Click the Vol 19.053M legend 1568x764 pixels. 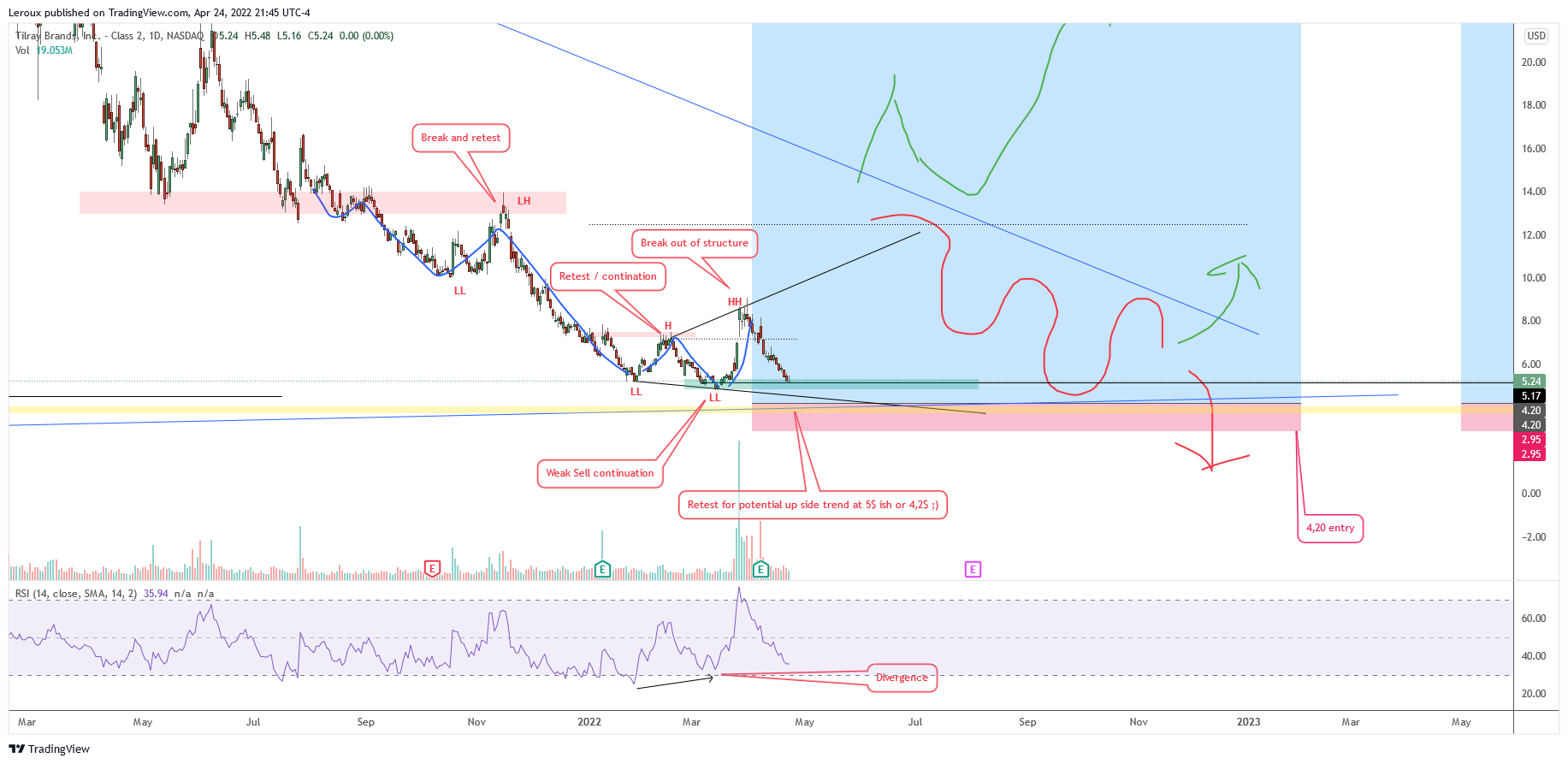[44, 50]
